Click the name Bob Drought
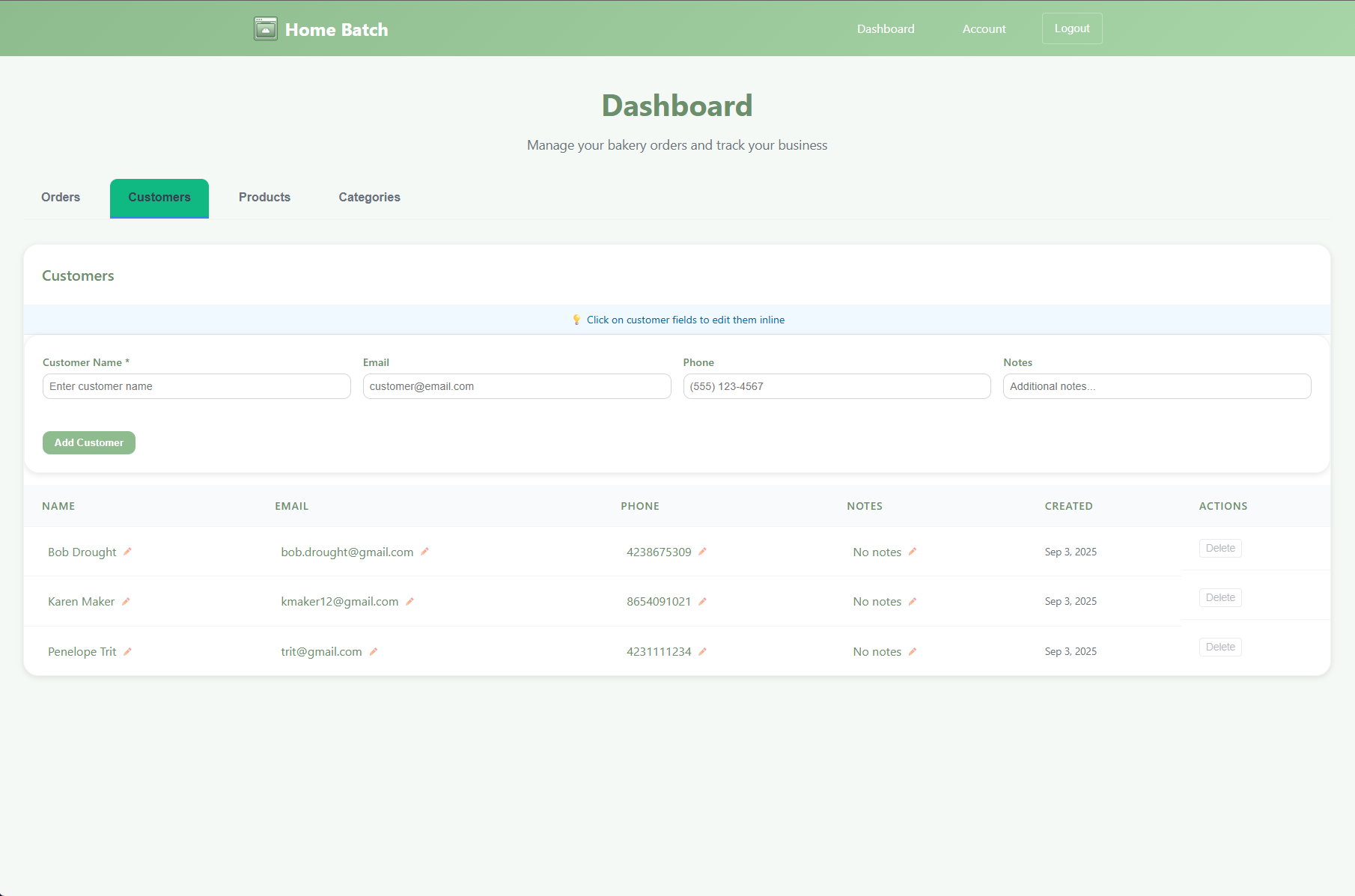1355x896 pixels. (82, 552)
